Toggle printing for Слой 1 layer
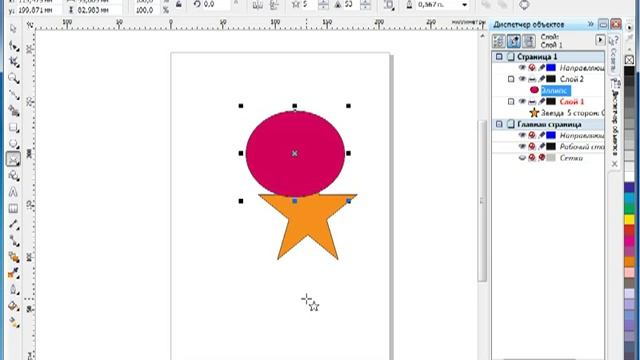 [x=532, y=101]
